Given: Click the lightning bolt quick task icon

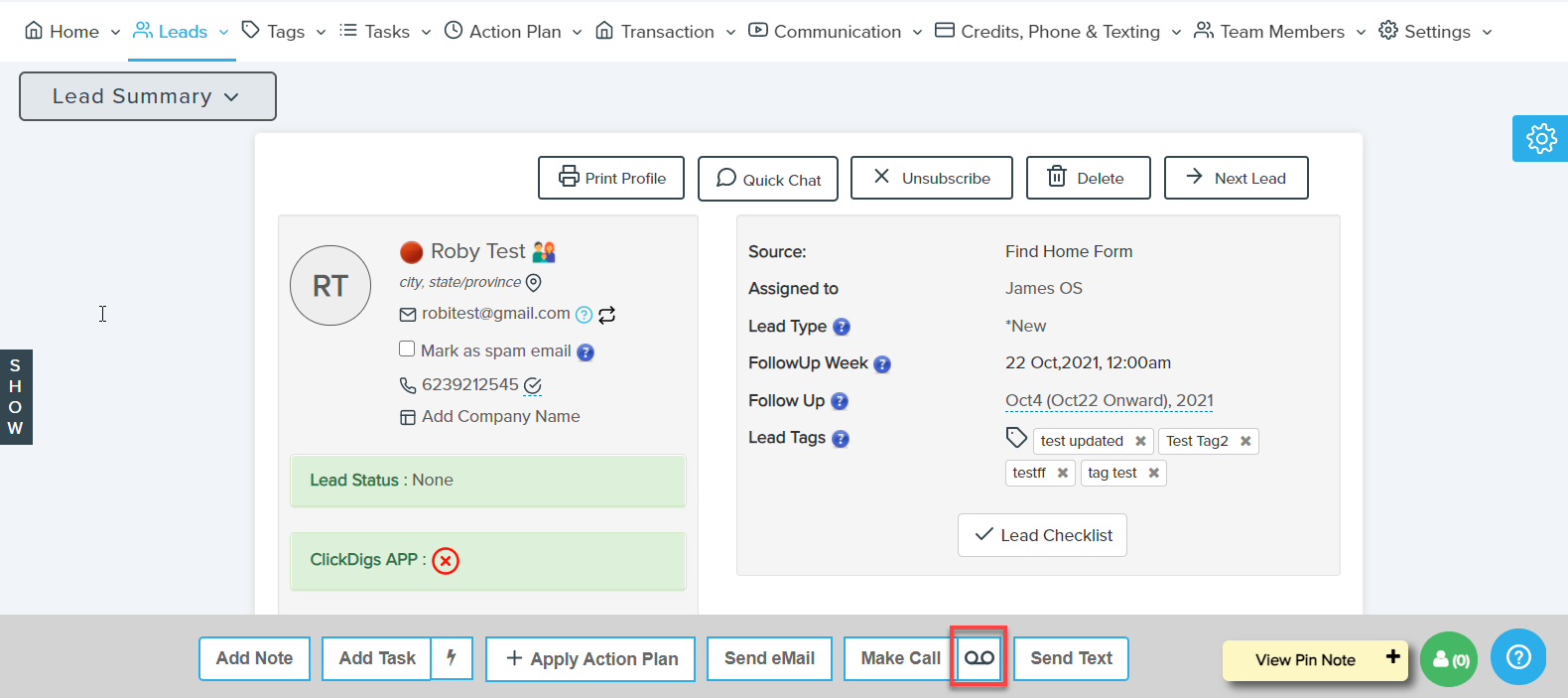Looking at the screenshot, I should point(452,657).
